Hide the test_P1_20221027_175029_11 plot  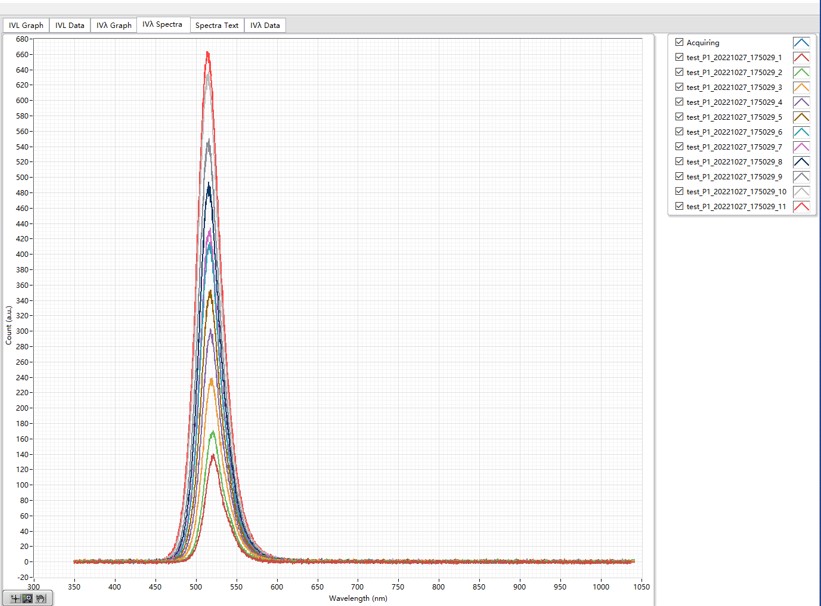click(680, 206)
